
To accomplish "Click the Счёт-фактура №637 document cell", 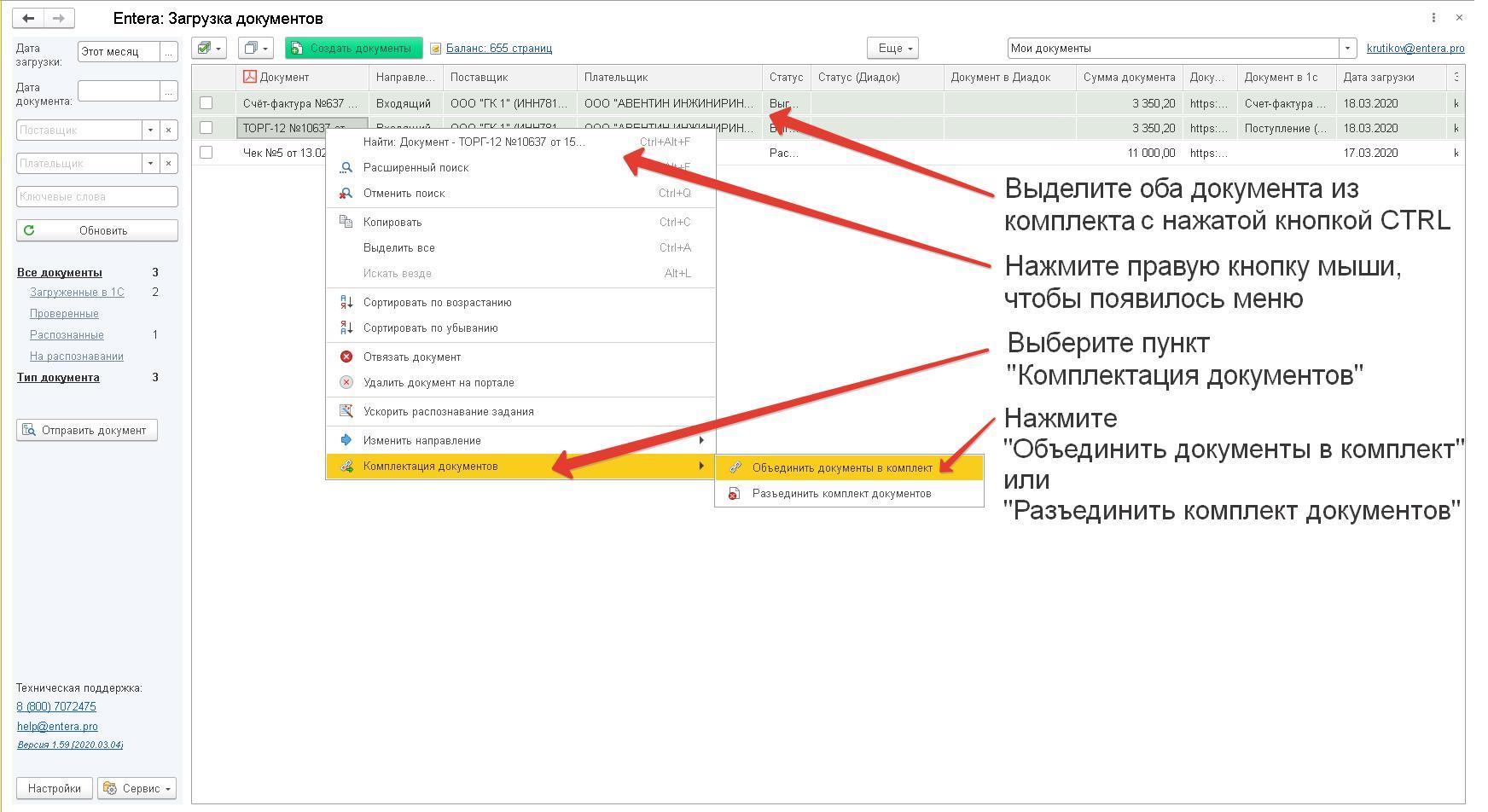I will coord(302,103).
